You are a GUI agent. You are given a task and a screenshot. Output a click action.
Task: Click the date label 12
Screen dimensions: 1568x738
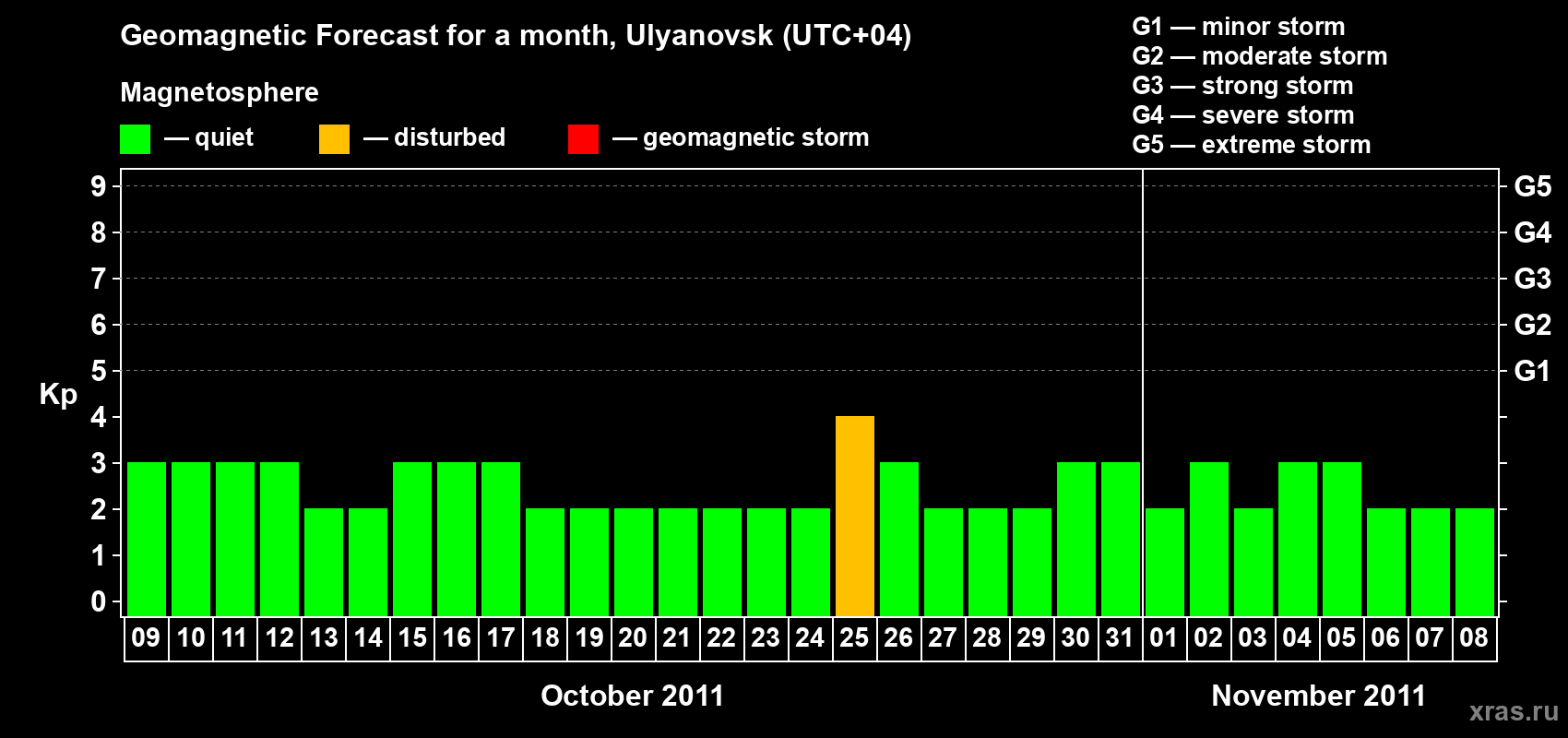[279, 637]
